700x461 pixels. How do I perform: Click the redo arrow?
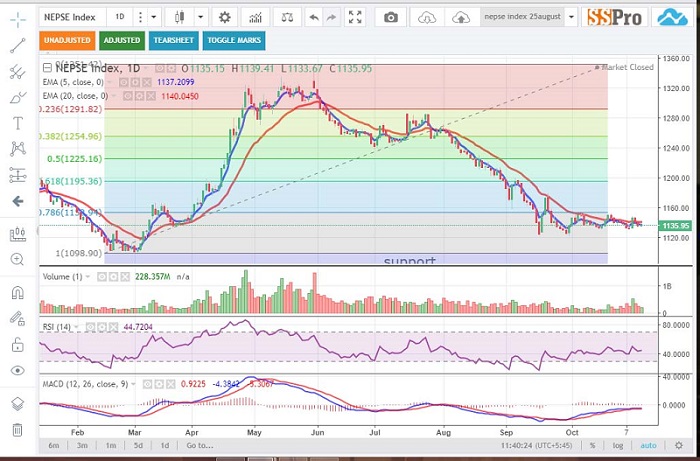click(x=331, y=17)
